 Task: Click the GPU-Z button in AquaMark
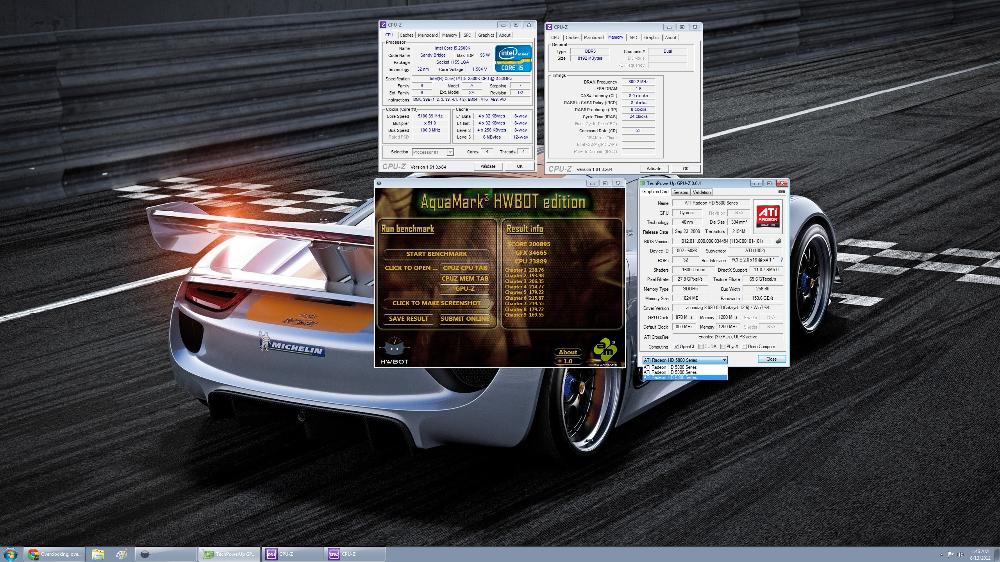tap(465, 289)
